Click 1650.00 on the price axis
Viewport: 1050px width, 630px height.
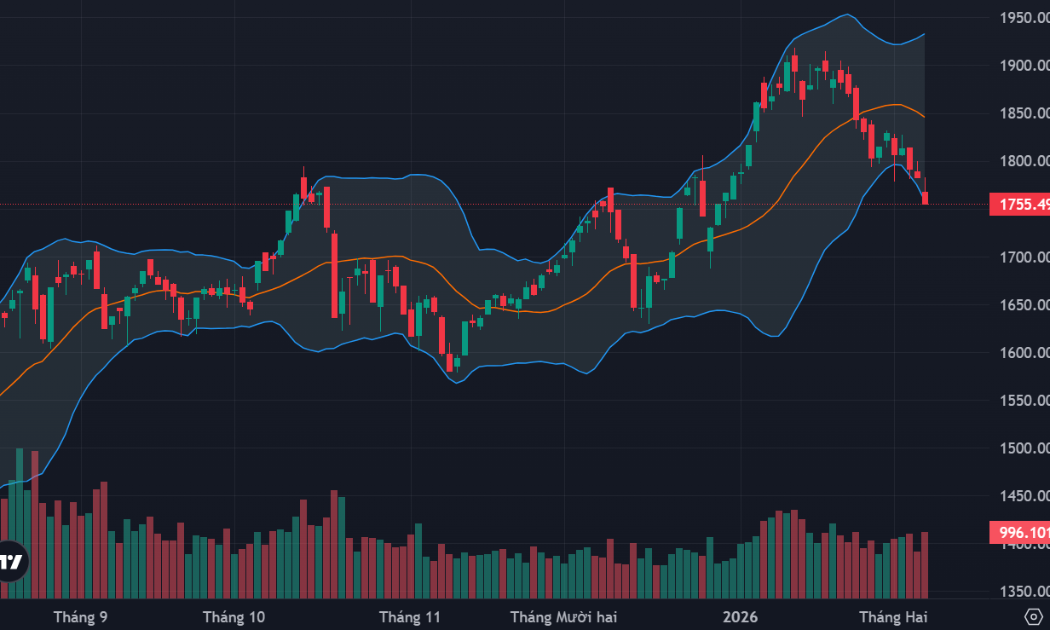tap(1023, 305)
